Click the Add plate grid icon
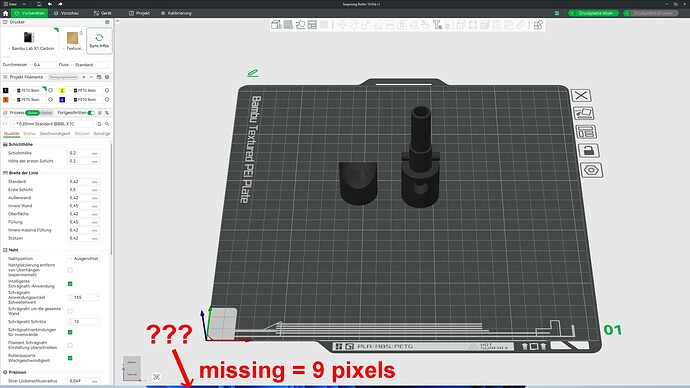The height and width of the screenshot is (388, 690). (x=288, y=25)
